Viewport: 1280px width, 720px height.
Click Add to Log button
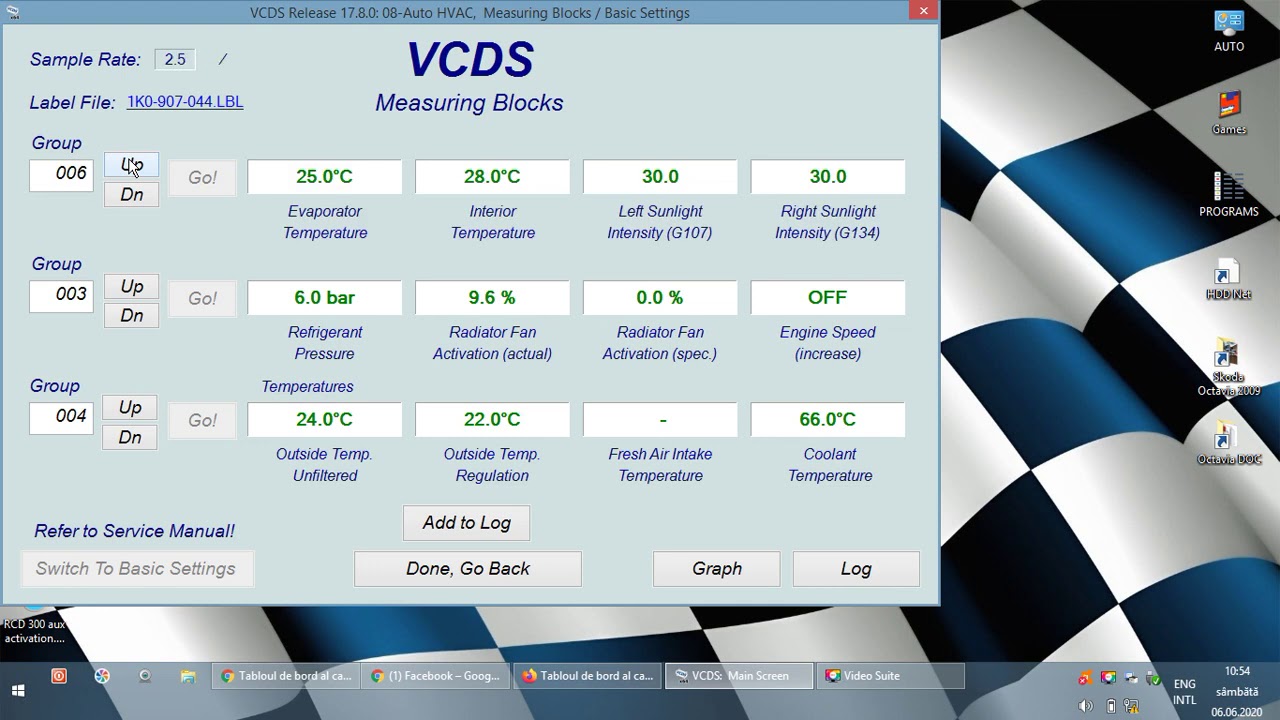(466, 523)
